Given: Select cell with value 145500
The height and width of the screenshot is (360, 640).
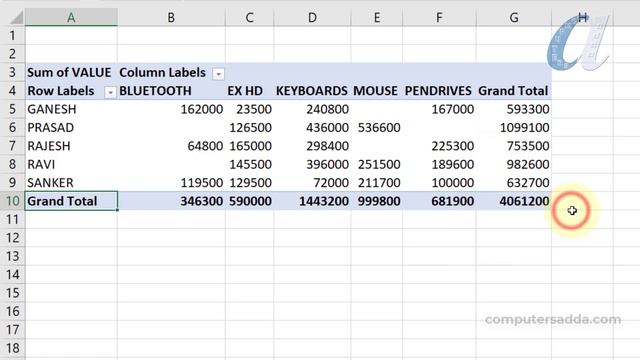Looking at the screenshot, I should pyautogui.click(x=249, y=164).
